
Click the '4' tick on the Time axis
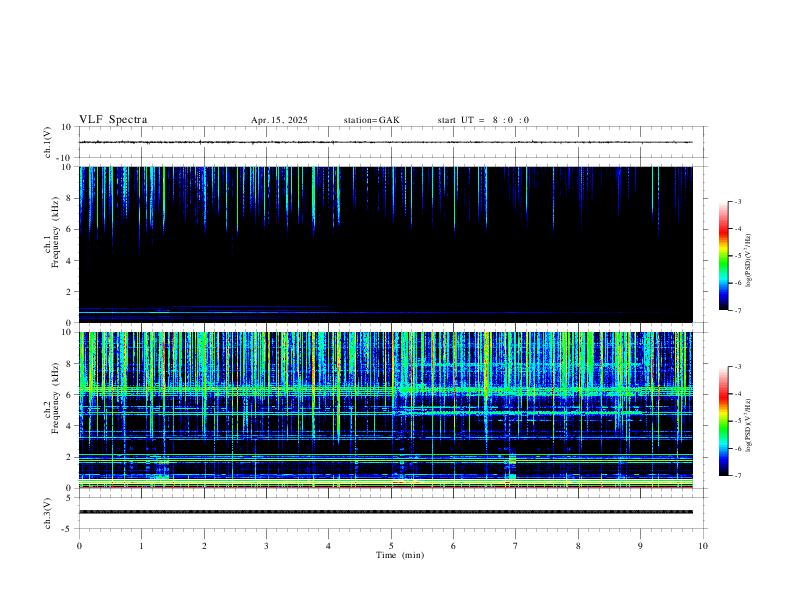click(x=329, y=546)
